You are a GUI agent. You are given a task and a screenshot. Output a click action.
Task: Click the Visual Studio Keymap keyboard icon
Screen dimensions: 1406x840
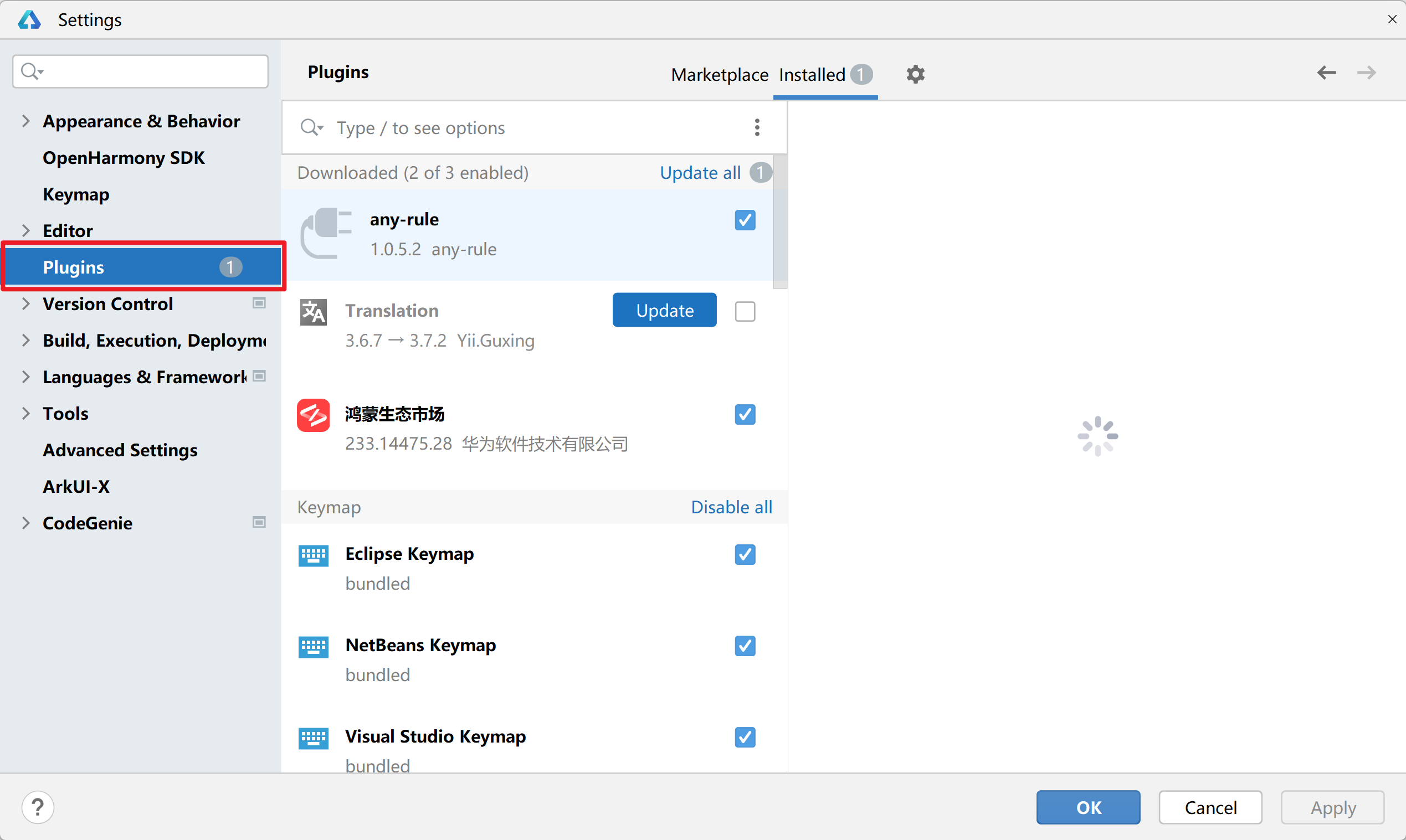tap(313, 738)
